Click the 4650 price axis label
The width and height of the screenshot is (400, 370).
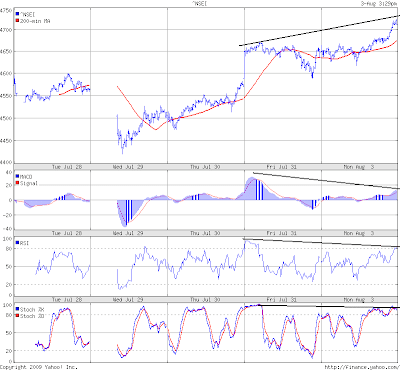[6, 52]
